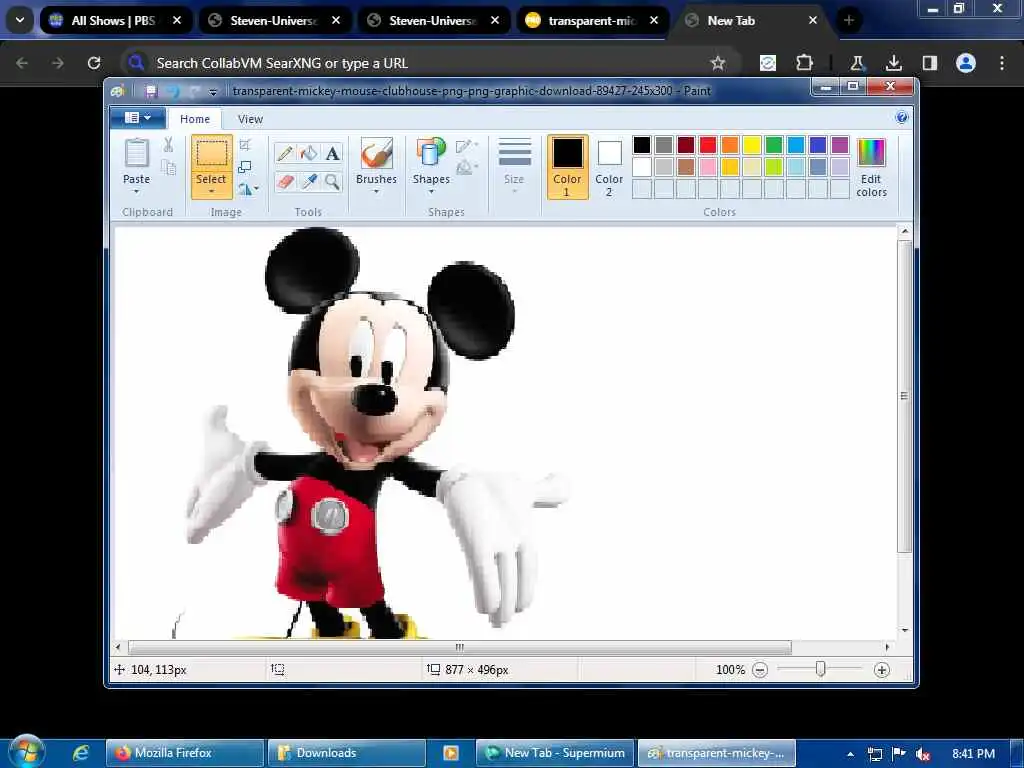Image resolution: width=1024 pixels, height=768 pixels.
Task: Click the Cut scissors icon
Action: click(168, 144)
